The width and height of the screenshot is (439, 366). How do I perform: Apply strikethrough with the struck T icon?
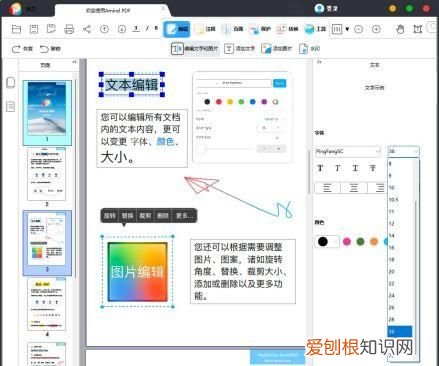point(373,168)
